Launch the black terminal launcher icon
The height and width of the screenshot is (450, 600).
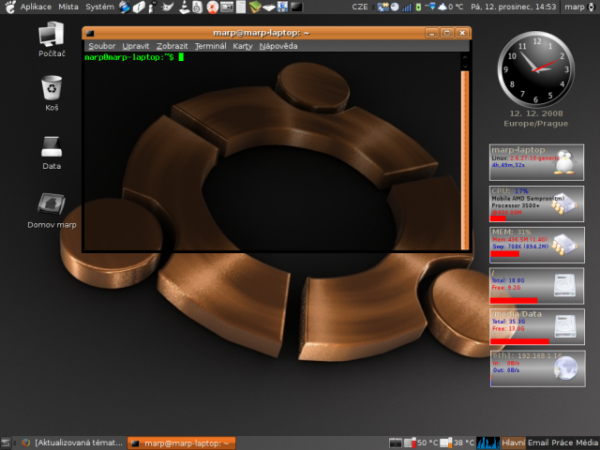coord(296,7)
